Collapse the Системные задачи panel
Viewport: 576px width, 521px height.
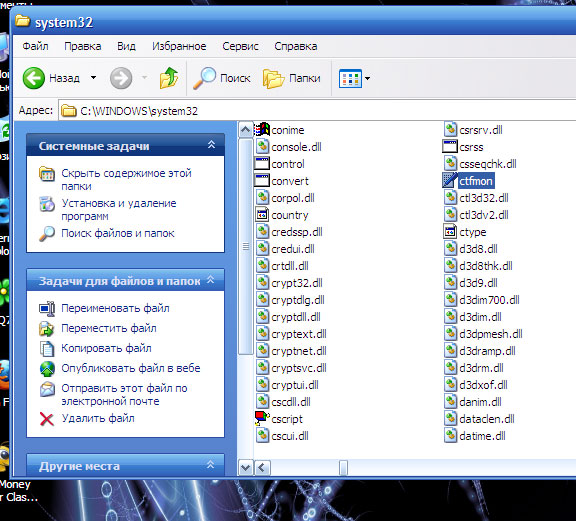click(211, 145)
